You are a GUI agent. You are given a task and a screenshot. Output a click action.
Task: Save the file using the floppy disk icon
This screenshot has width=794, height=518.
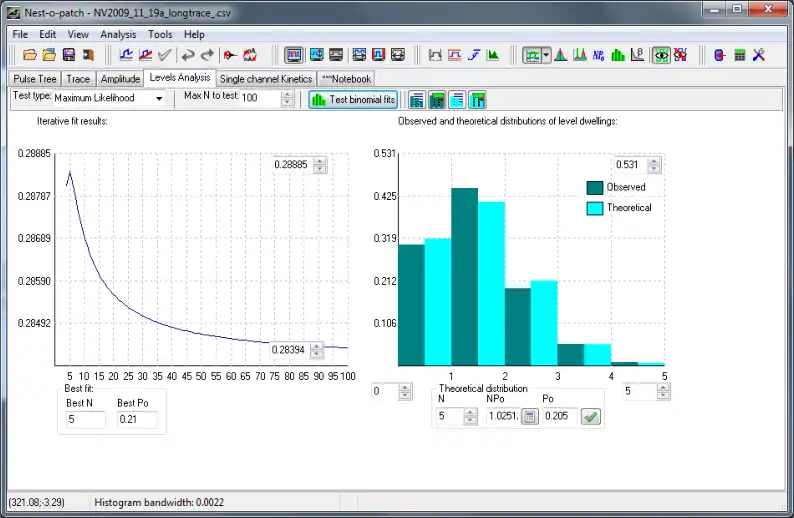click(69, 55)
